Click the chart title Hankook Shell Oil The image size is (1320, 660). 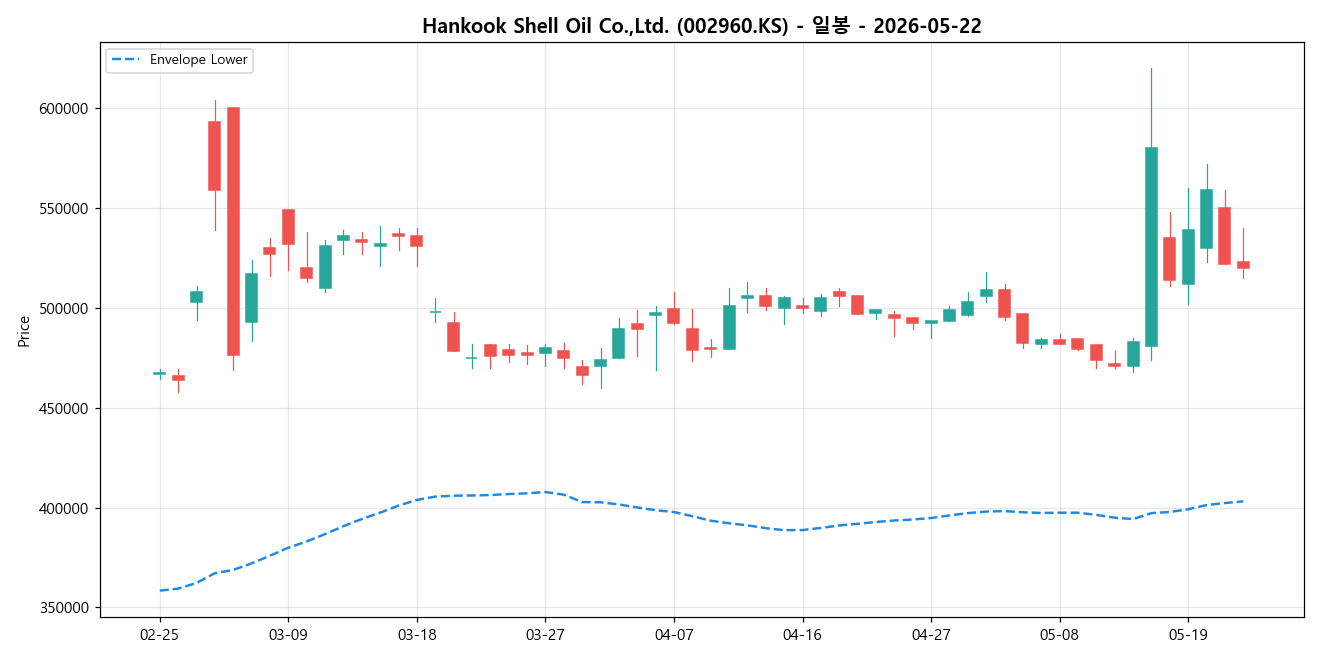pos(701,26)
